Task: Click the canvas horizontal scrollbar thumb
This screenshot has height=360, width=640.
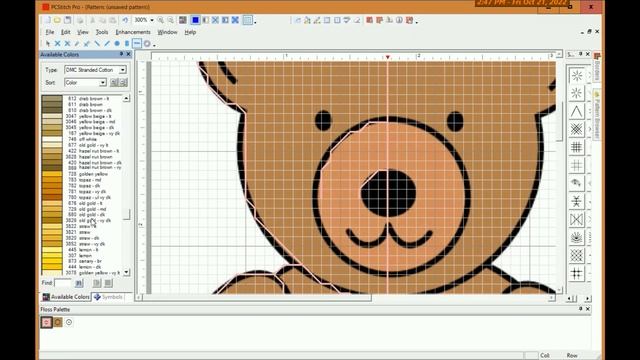Action: point(257,298)
